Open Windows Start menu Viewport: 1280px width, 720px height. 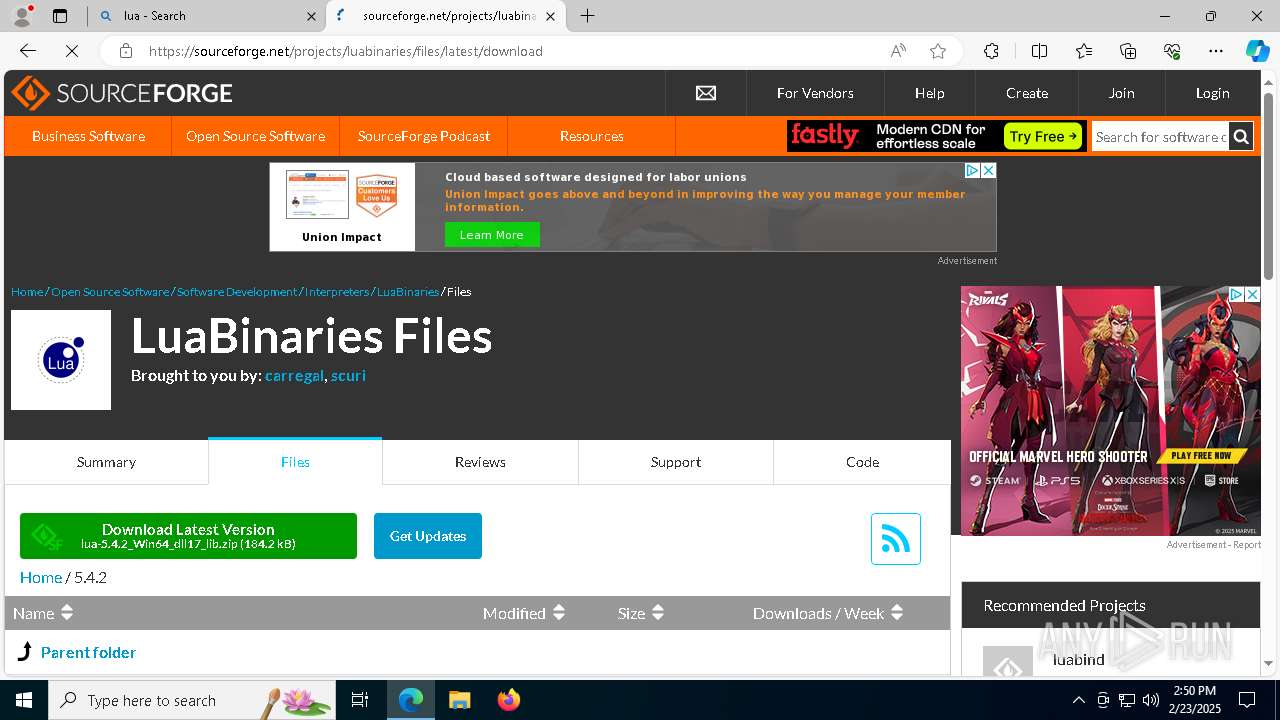[x=24, y=700]
